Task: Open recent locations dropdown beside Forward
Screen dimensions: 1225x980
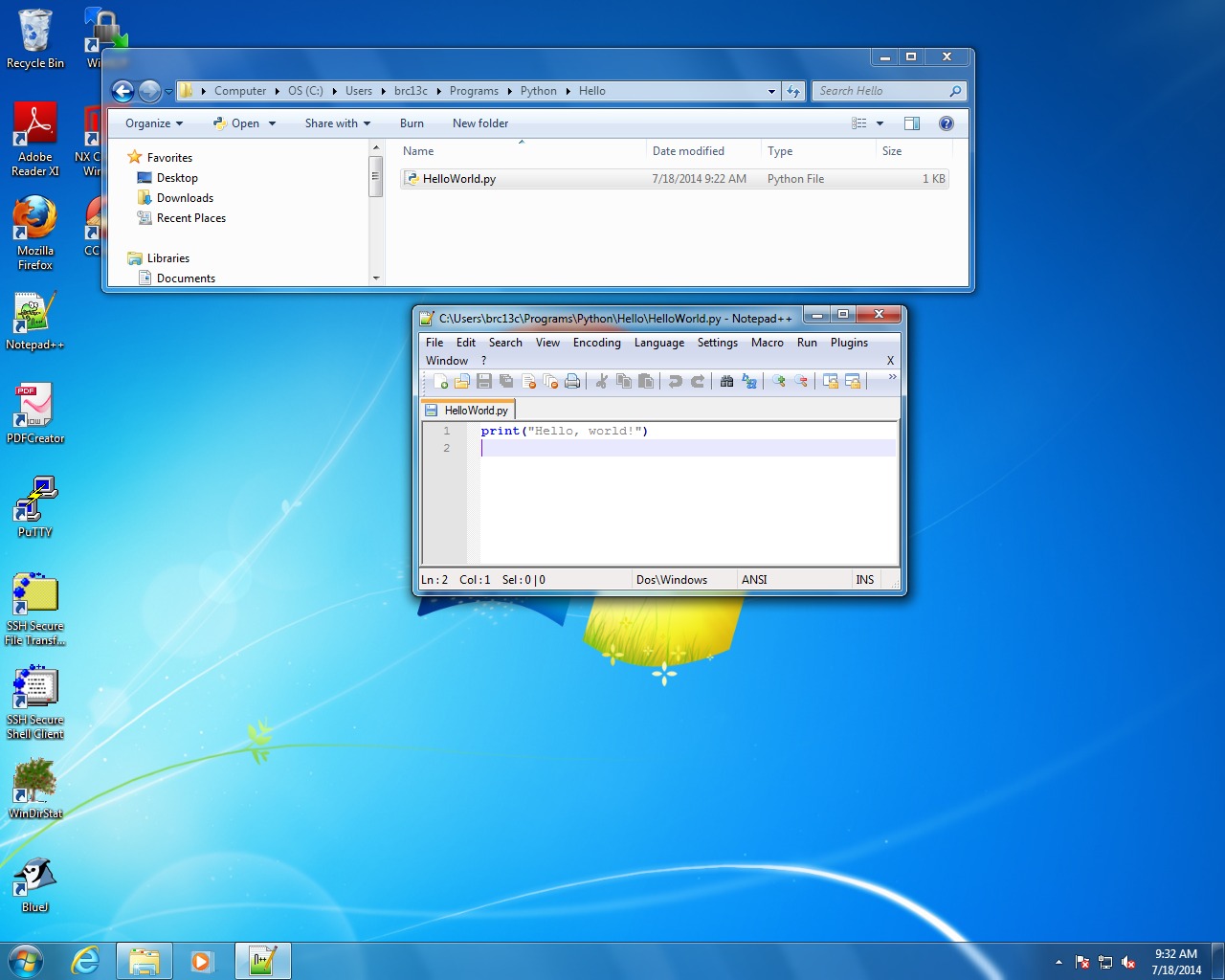Action: coord(168,92)
